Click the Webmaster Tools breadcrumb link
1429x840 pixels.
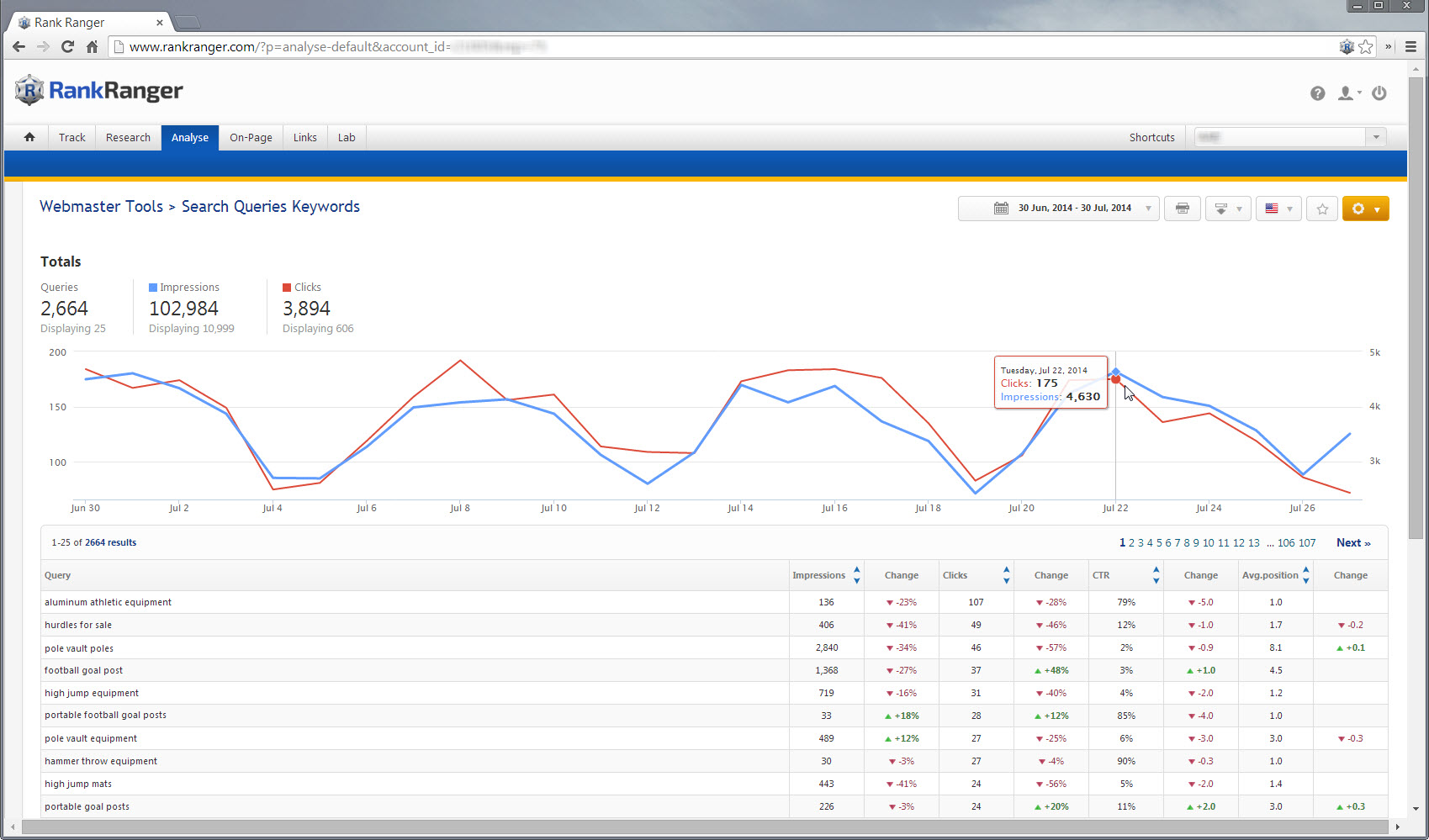click(x=101, y=207)
